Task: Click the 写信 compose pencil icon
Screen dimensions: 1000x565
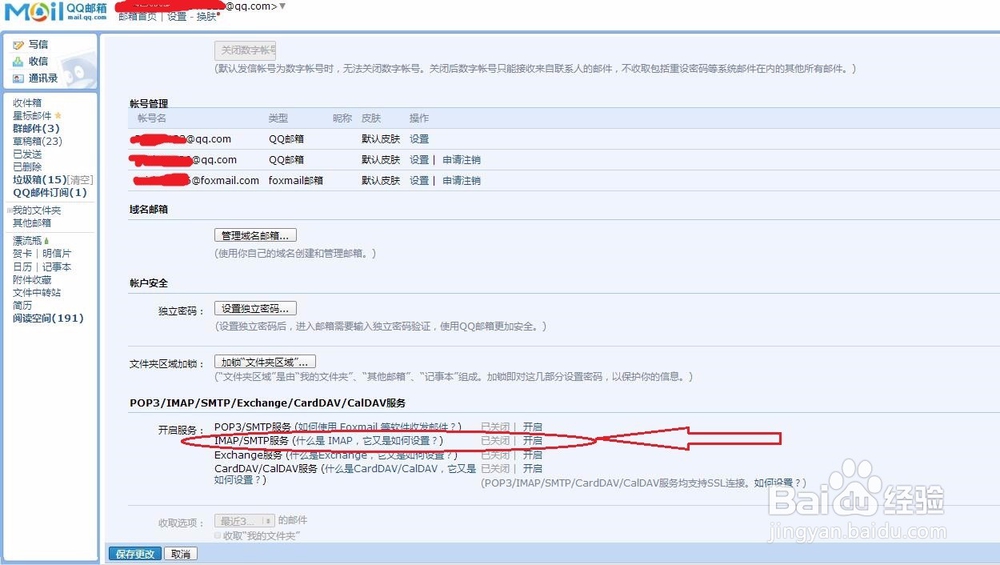Action: coord(18,45)
